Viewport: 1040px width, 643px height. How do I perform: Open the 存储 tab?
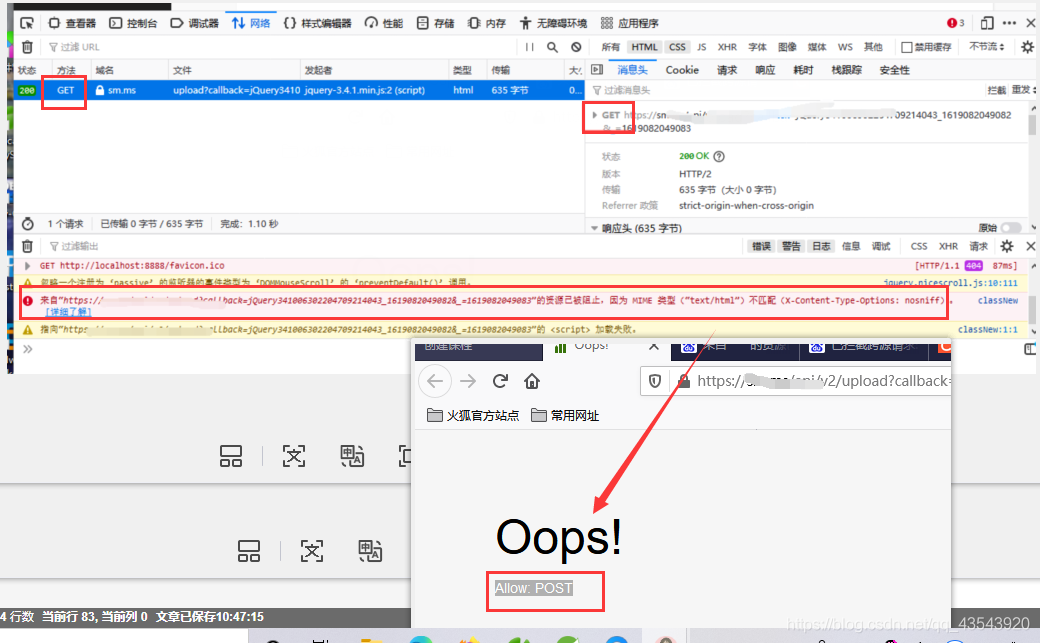point(436,23)
